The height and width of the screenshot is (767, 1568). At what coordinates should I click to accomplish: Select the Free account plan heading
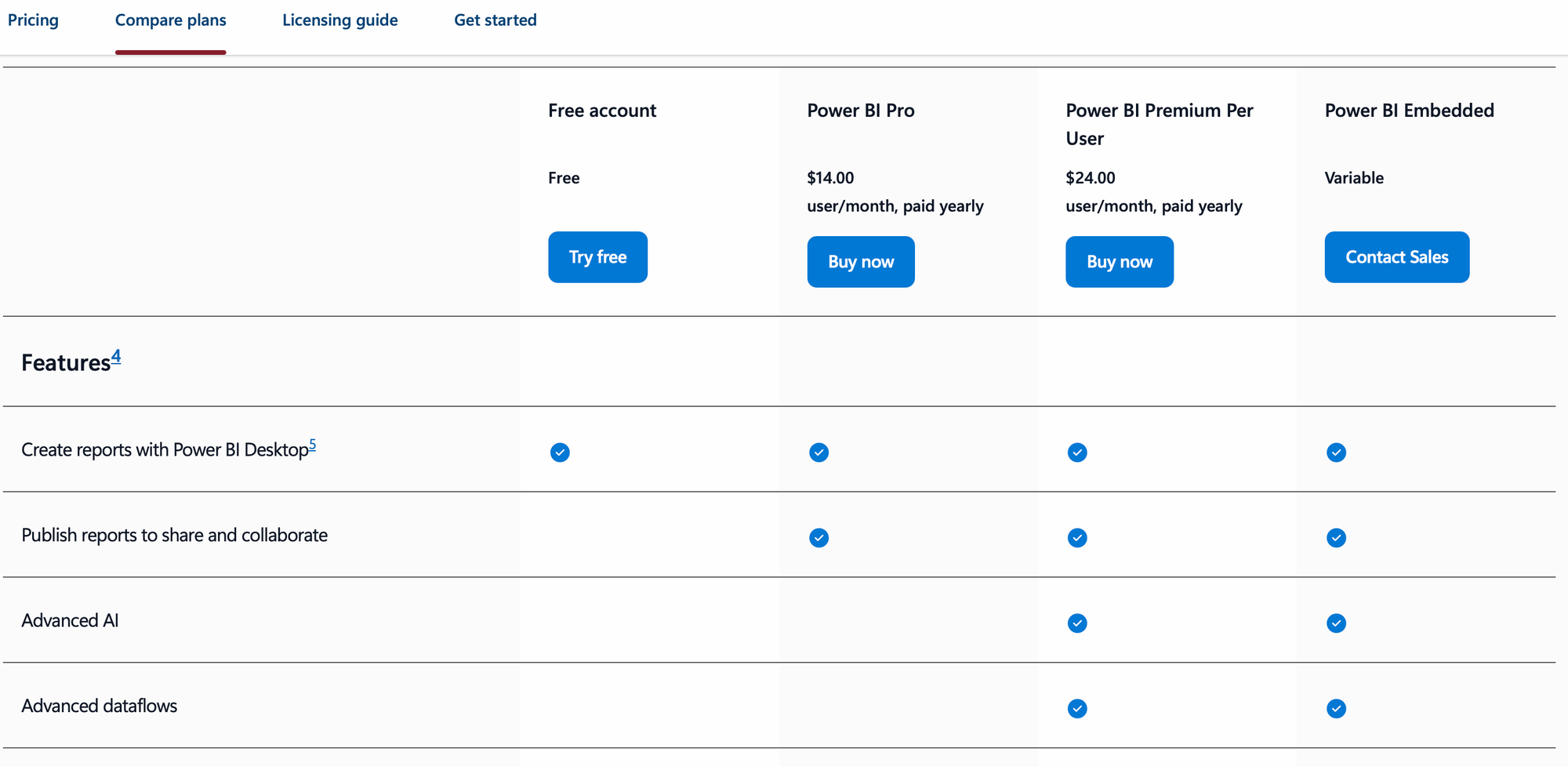[x=602, y=111]
